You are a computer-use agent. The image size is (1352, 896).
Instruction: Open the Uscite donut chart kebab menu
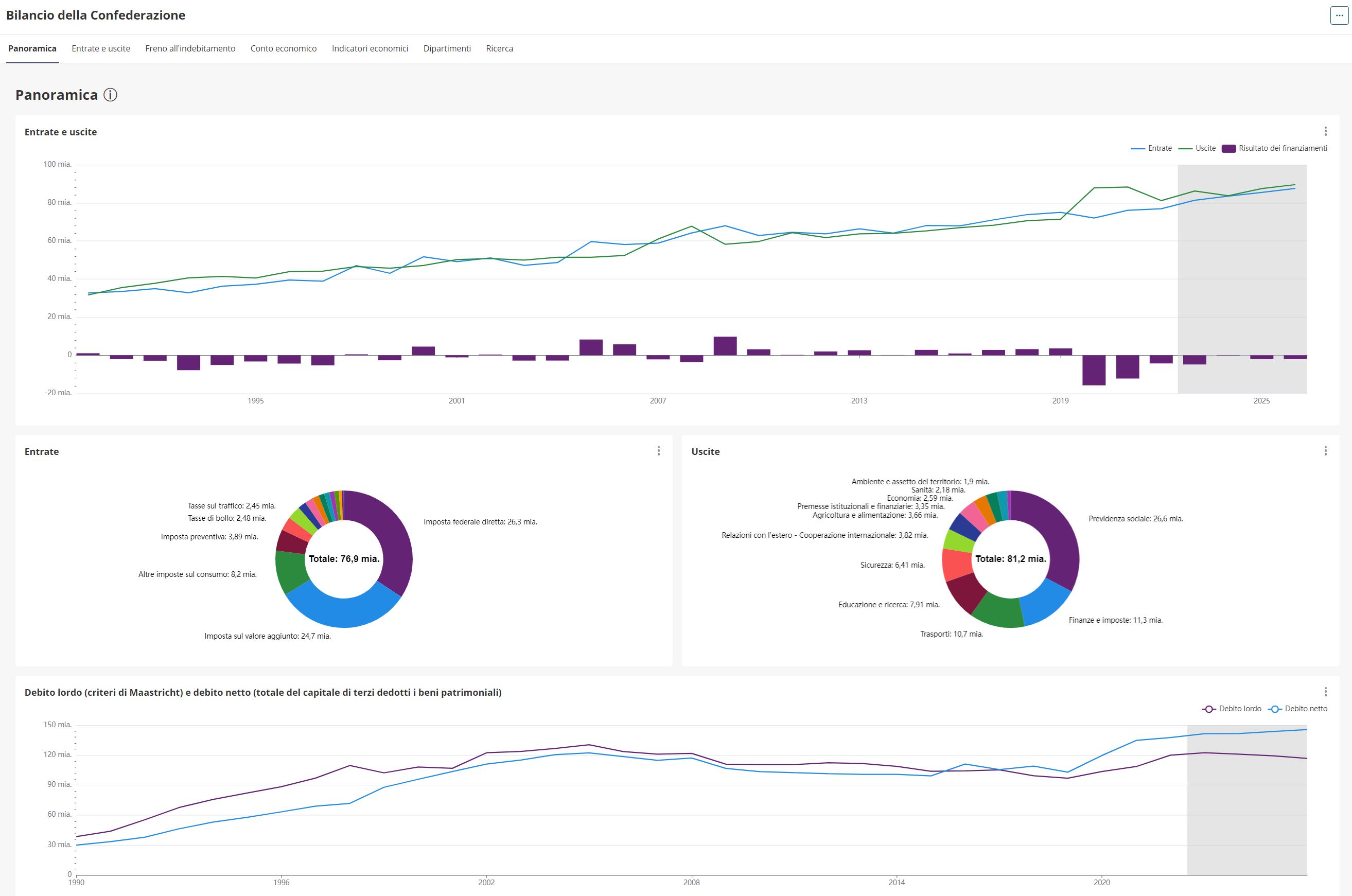1325,451
